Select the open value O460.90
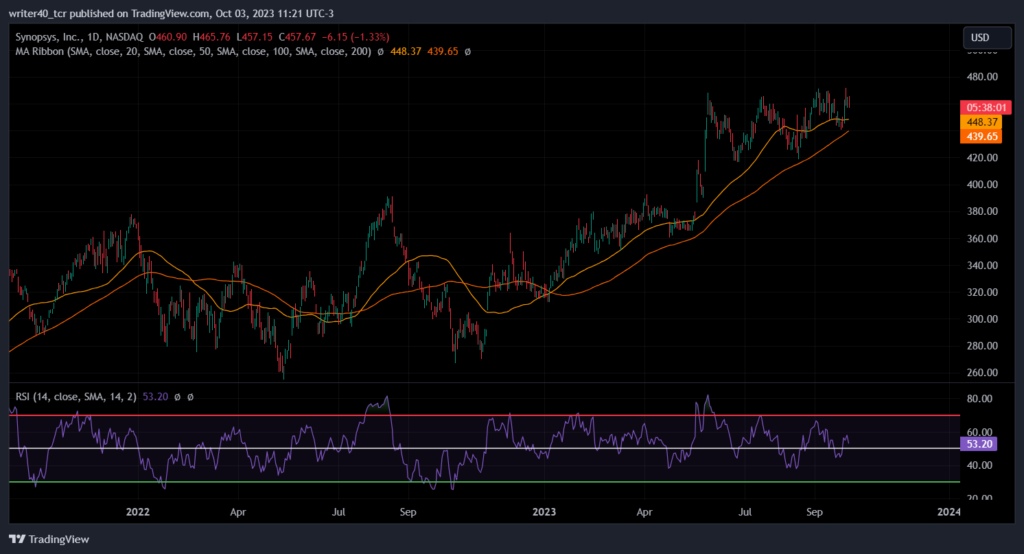 tap(168, 37)
